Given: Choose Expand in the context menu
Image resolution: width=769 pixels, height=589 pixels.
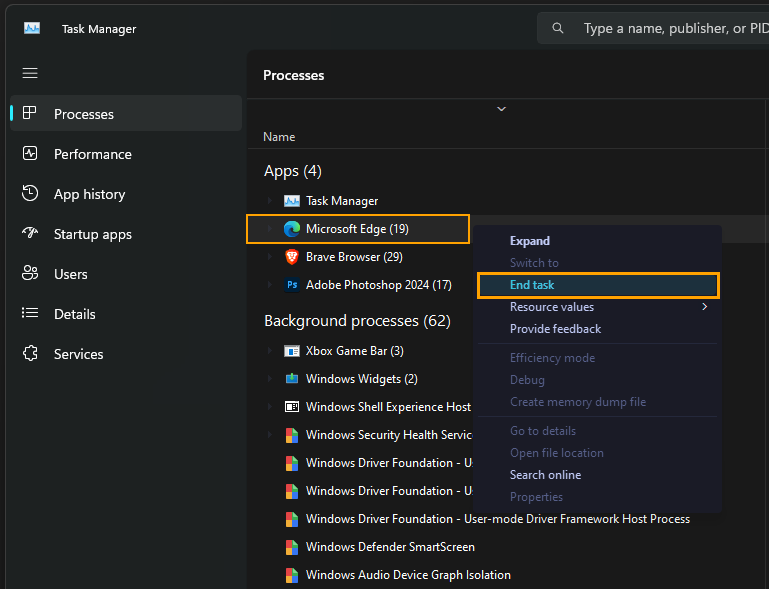Looking at the screenshot, I should 597,241.
